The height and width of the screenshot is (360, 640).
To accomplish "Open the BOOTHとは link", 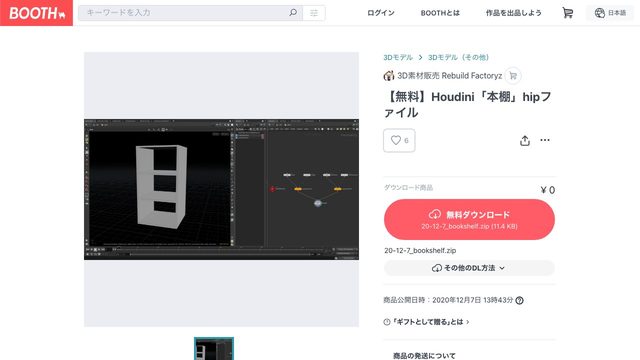I will 440,13.
